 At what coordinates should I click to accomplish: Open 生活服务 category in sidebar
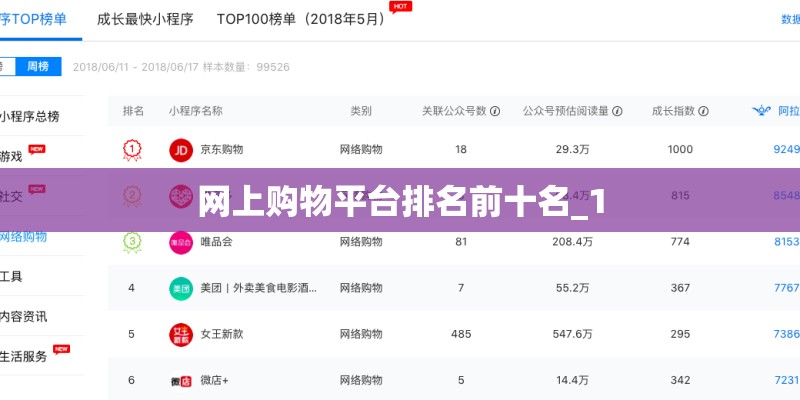click(x=23, y=357)
